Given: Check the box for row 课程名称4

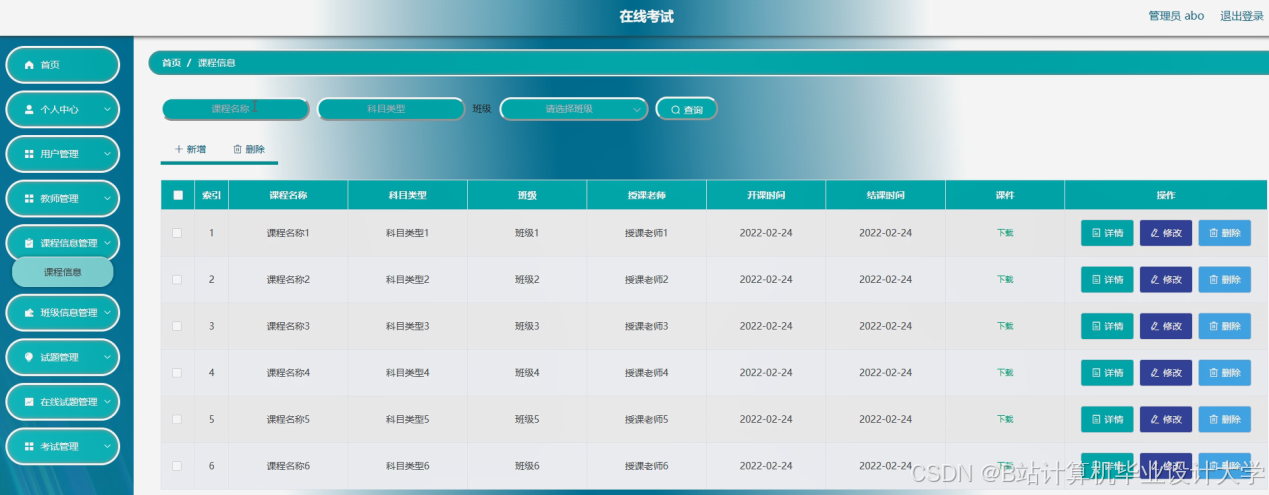Looking at the screenshot, I should tap(177, 373).
